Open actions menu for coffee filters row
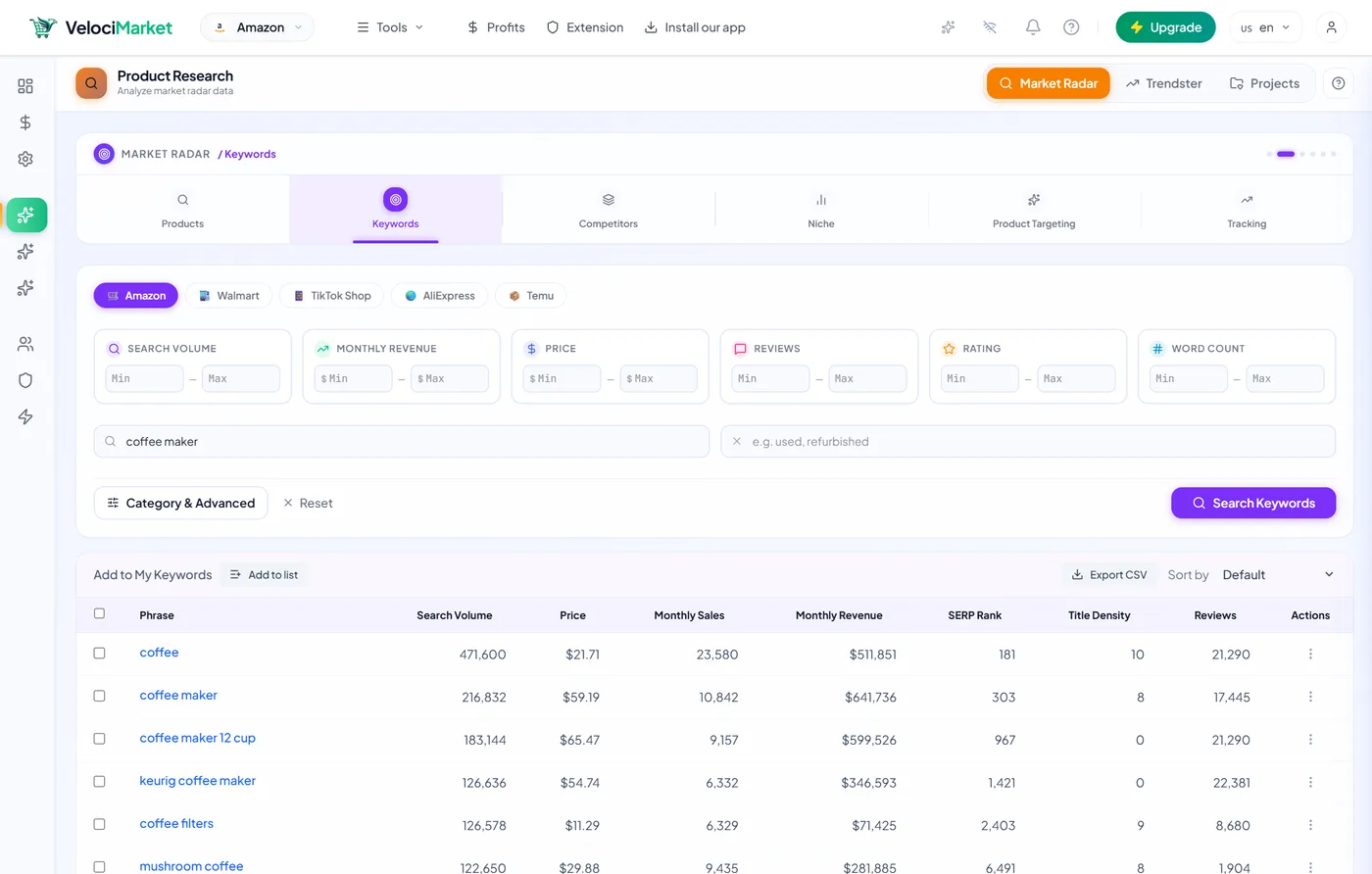Screen dimensions: 1372x874 point(1310,825)
